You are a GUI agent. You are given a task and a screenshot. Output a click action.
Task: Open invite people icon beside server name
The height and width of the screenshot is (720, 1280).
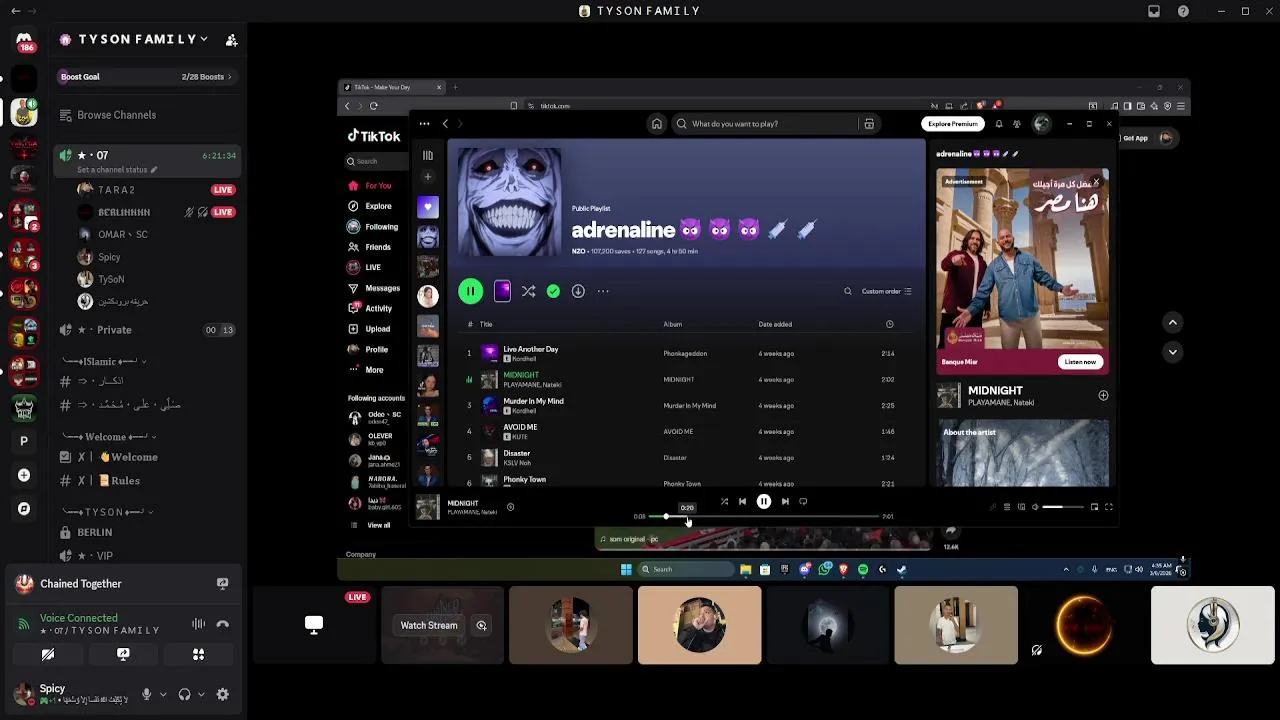click(231, 40)
